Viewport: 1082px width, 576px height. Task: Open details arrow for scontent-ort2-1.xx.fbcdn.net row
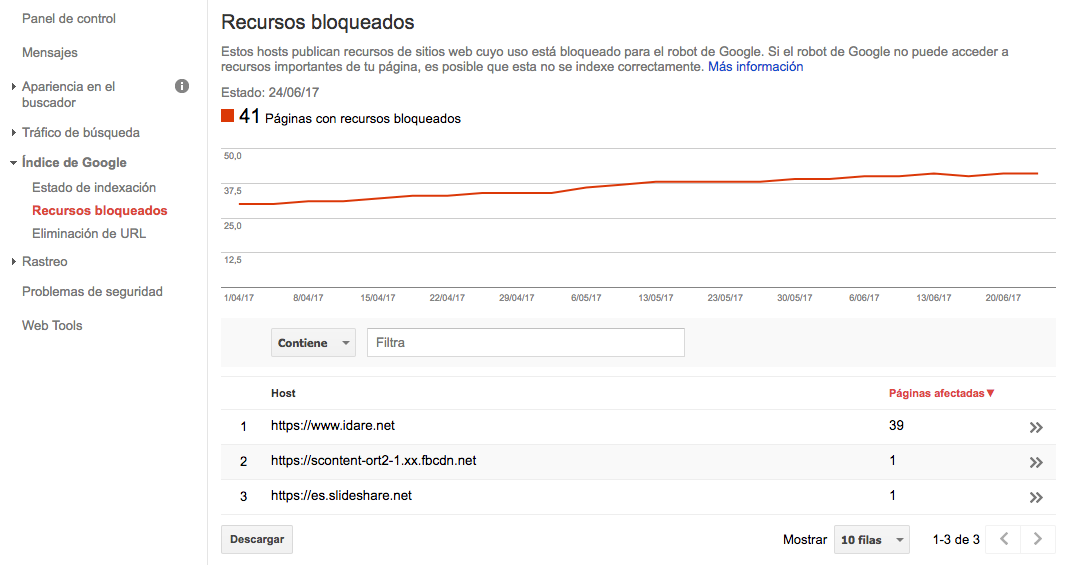coord(1034,461)
